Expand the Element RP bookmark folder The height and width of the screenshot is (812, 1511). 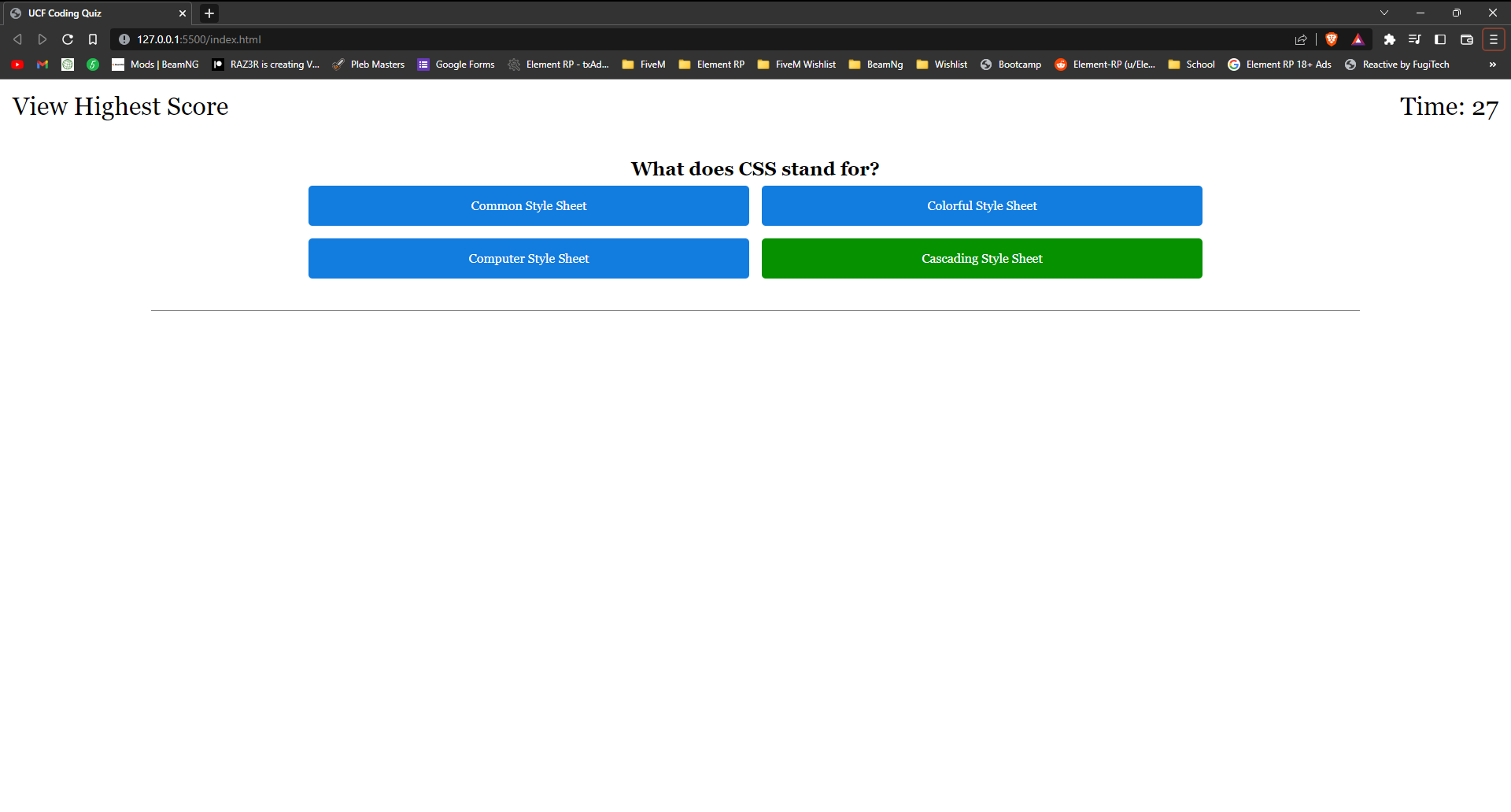click(711, 65)
